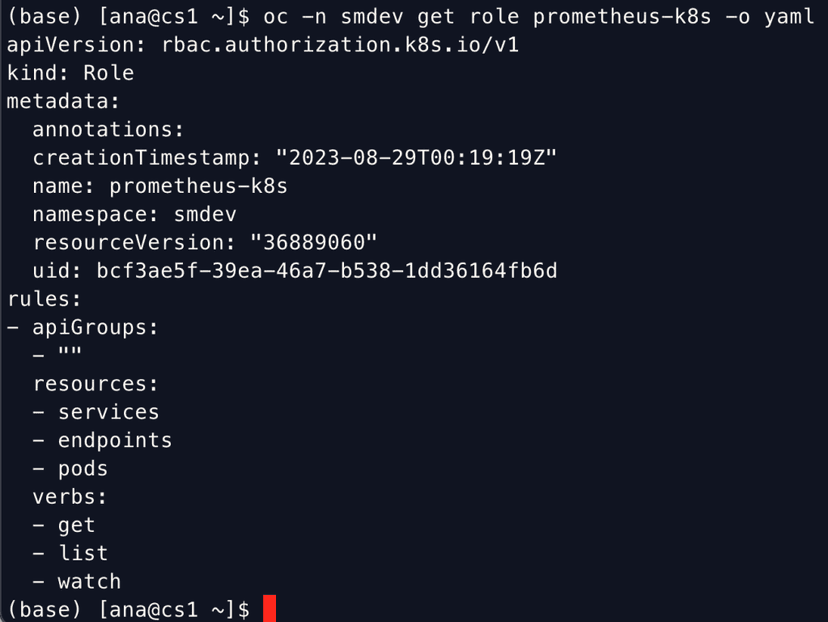Click the 'metadata:' key
The image size is (828, 622).
click(63, 101)
